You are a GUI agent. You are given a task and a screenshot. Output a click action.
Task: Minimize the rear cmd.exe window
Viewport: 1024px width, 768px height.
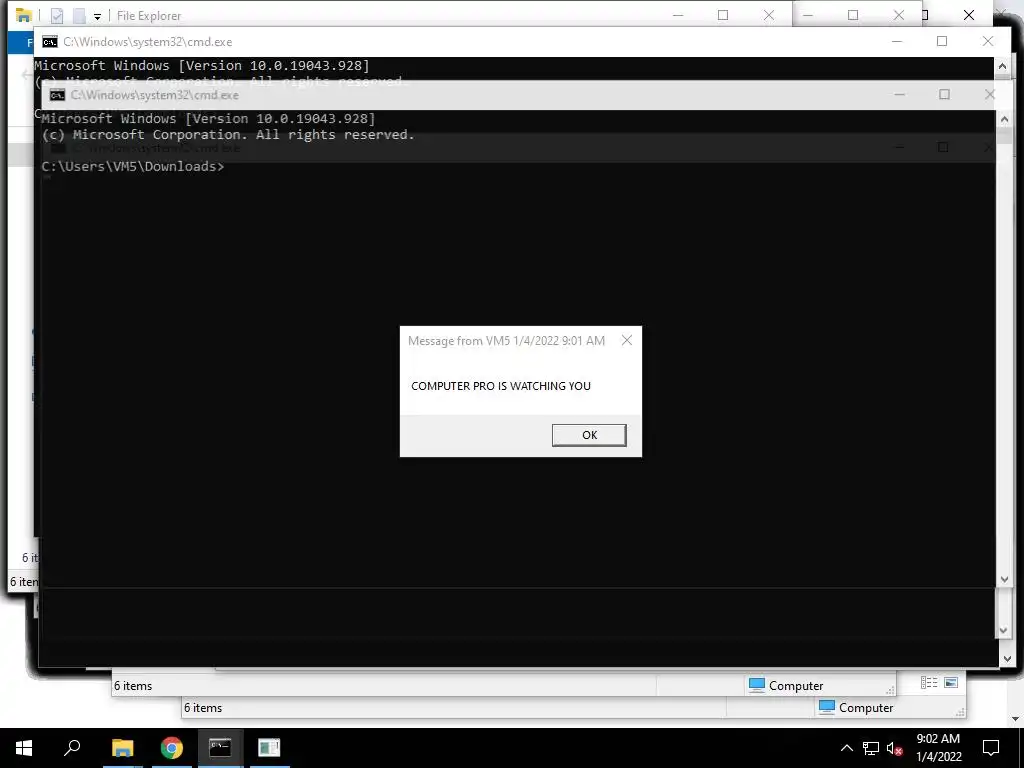[x=897, y=41]
